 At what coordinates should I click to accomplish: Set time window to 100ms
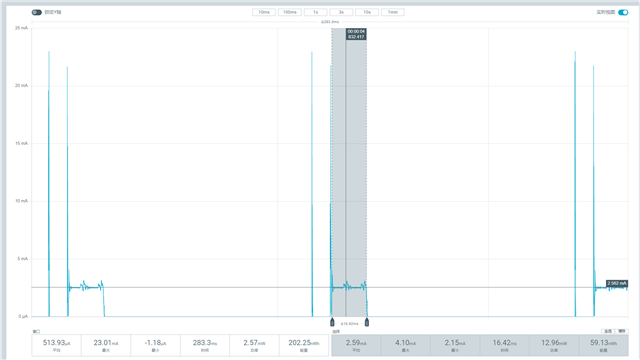pos(290,12)
